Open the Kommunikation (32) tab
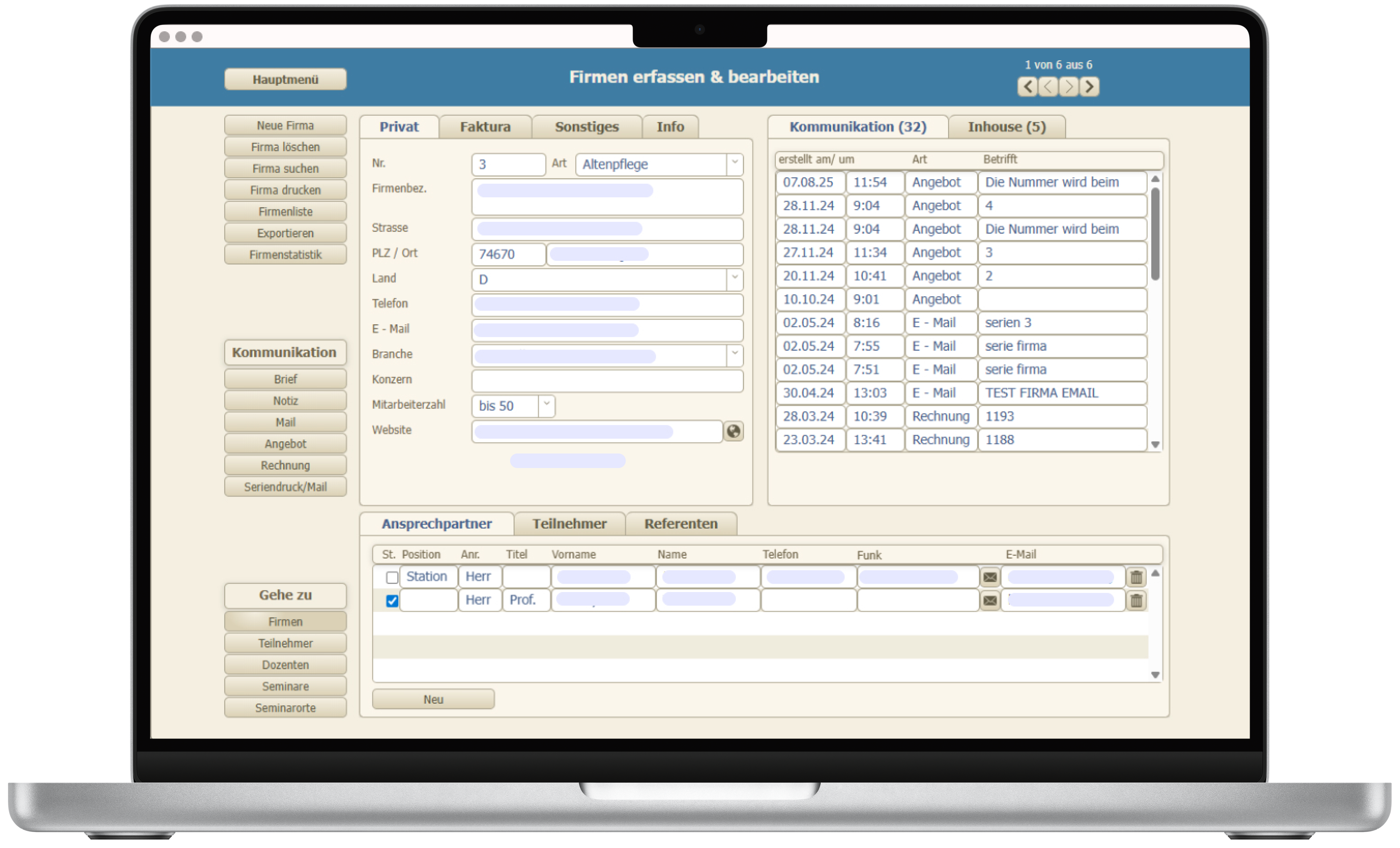The width and height of the screenshot is (1400, 848). pyautogui.click(x=858, y=127)
